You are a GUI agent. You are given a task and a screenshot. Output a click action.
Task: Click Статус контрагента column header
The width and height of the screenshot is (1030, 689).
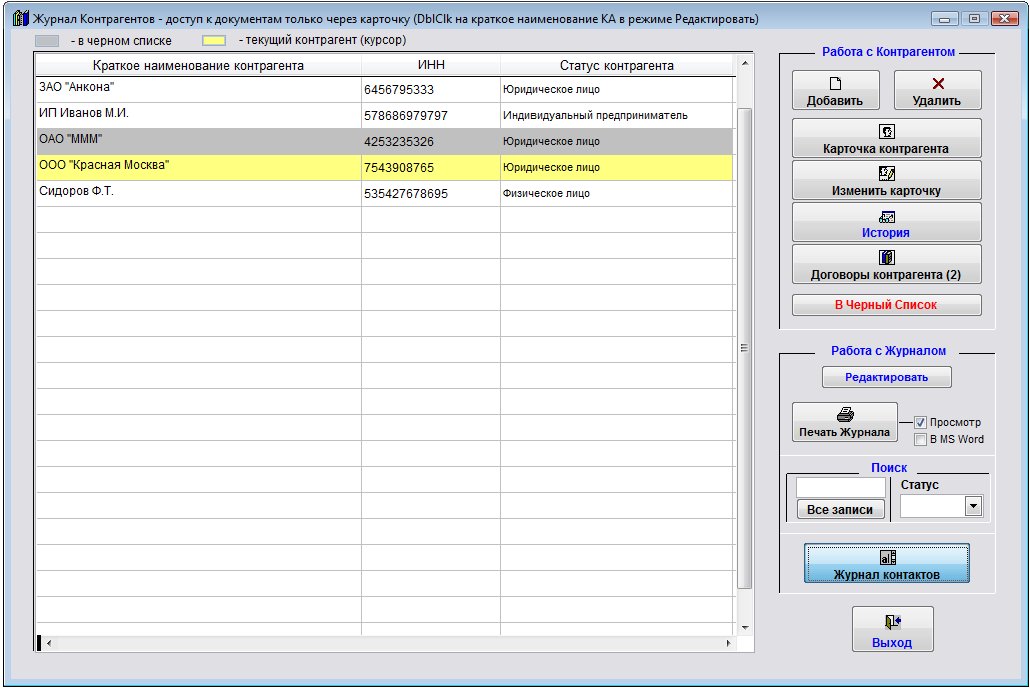pos(616,66)
